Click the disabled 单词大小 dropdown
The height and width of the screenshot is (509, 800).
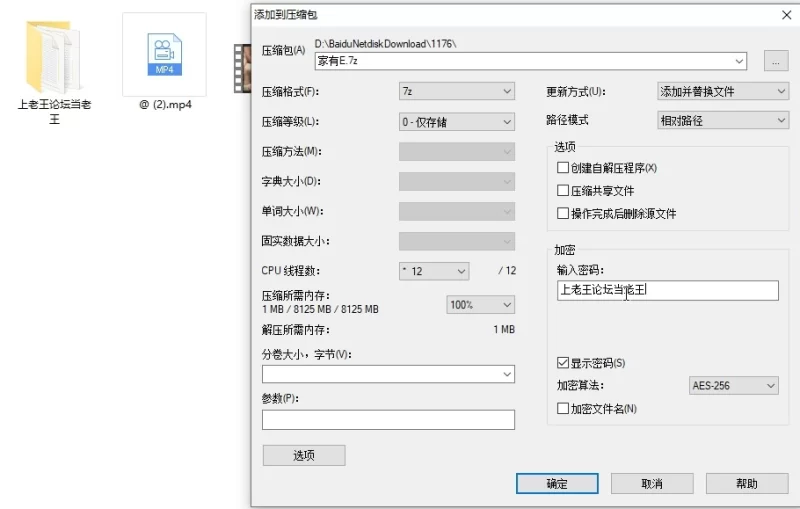[x=457, y=212]
